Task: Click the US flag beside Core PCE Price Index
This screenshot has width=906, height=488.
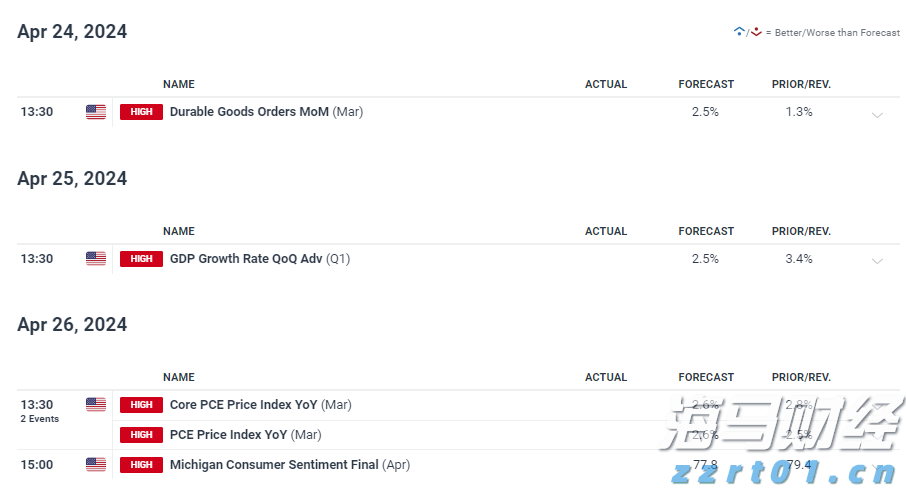Action: (96, 405)
